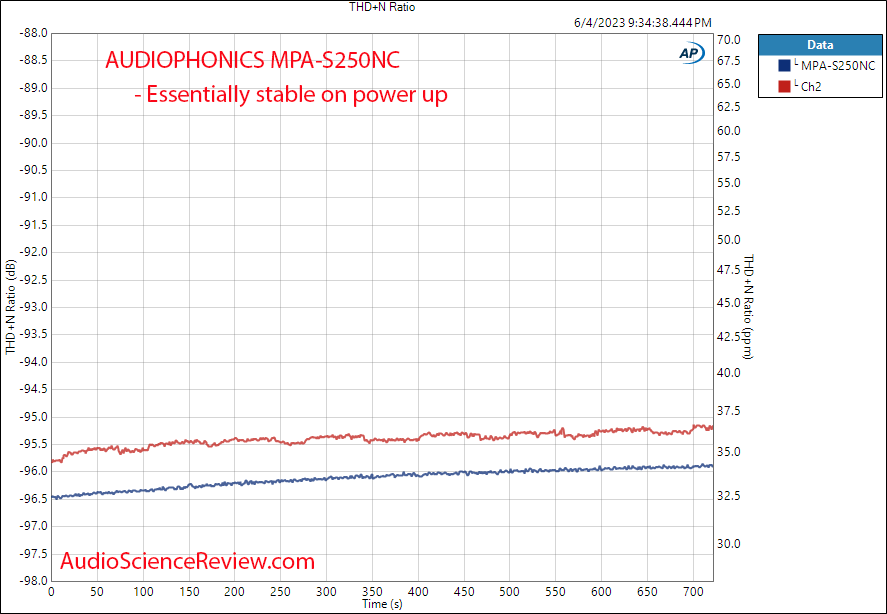Click the 45.0 ppm right axis tick label
Image resolution: width=887 pixels, height=614 pixels.
729,303
